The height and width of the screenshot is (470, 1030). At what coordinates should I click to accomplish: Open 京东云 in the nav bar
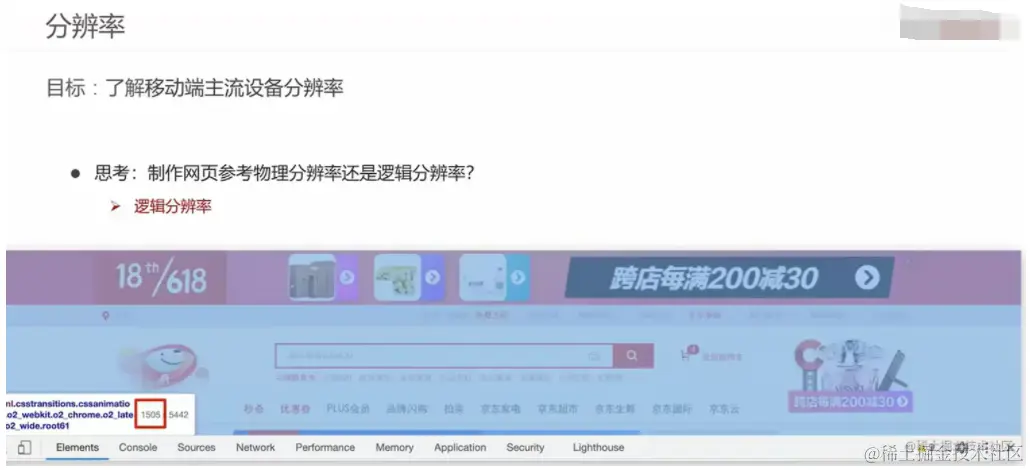point(724,409)
